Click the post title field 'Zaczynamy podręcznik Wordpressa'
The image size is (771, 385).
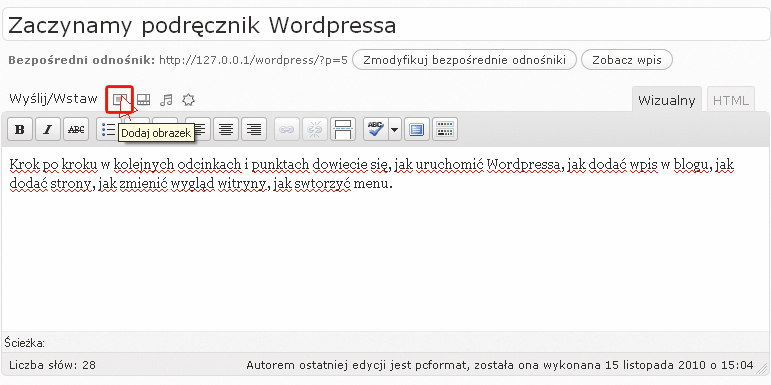(x=386, y=25)
